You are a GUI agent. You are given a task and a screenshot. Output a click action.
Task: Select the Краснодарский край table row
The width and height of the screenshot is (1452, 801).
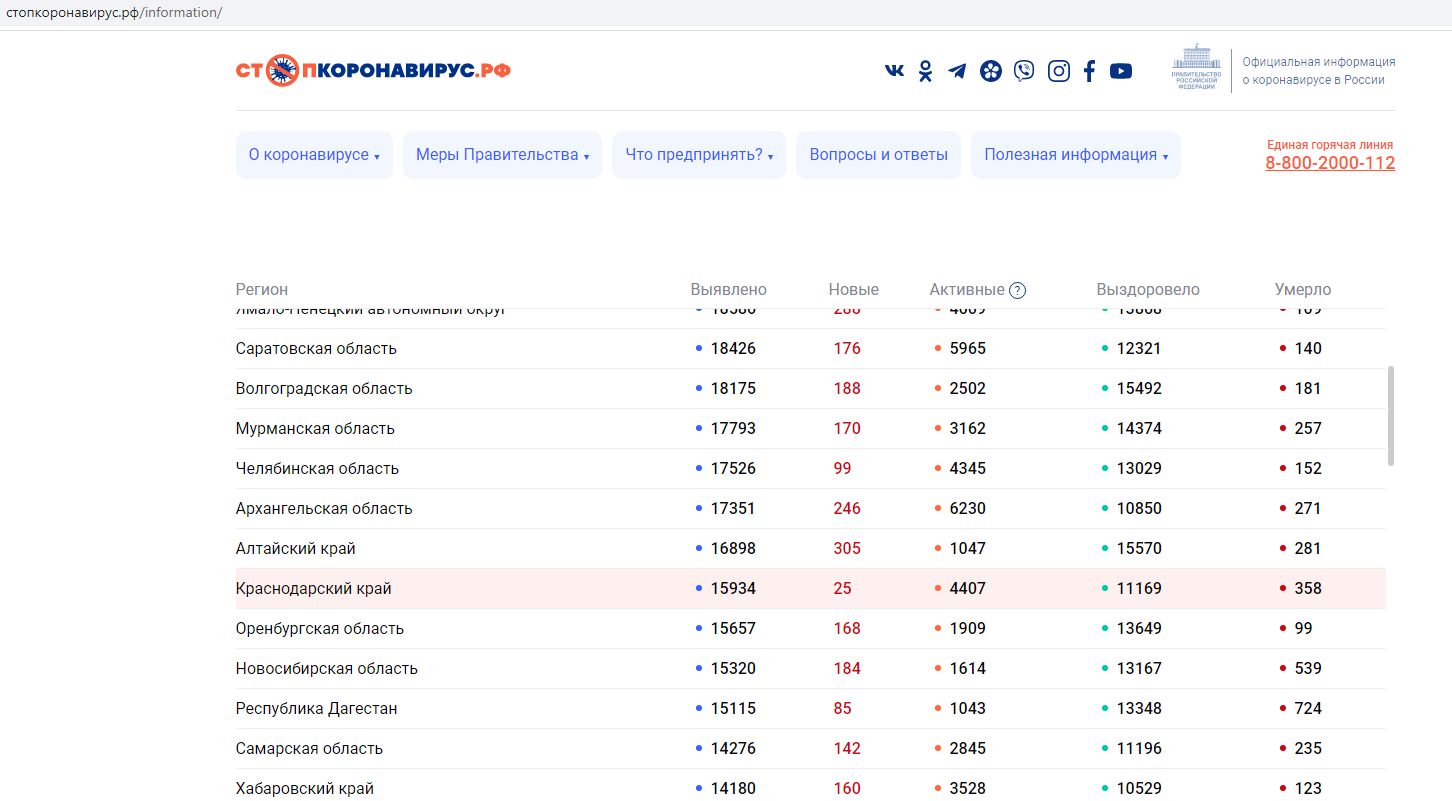(314, 589)
